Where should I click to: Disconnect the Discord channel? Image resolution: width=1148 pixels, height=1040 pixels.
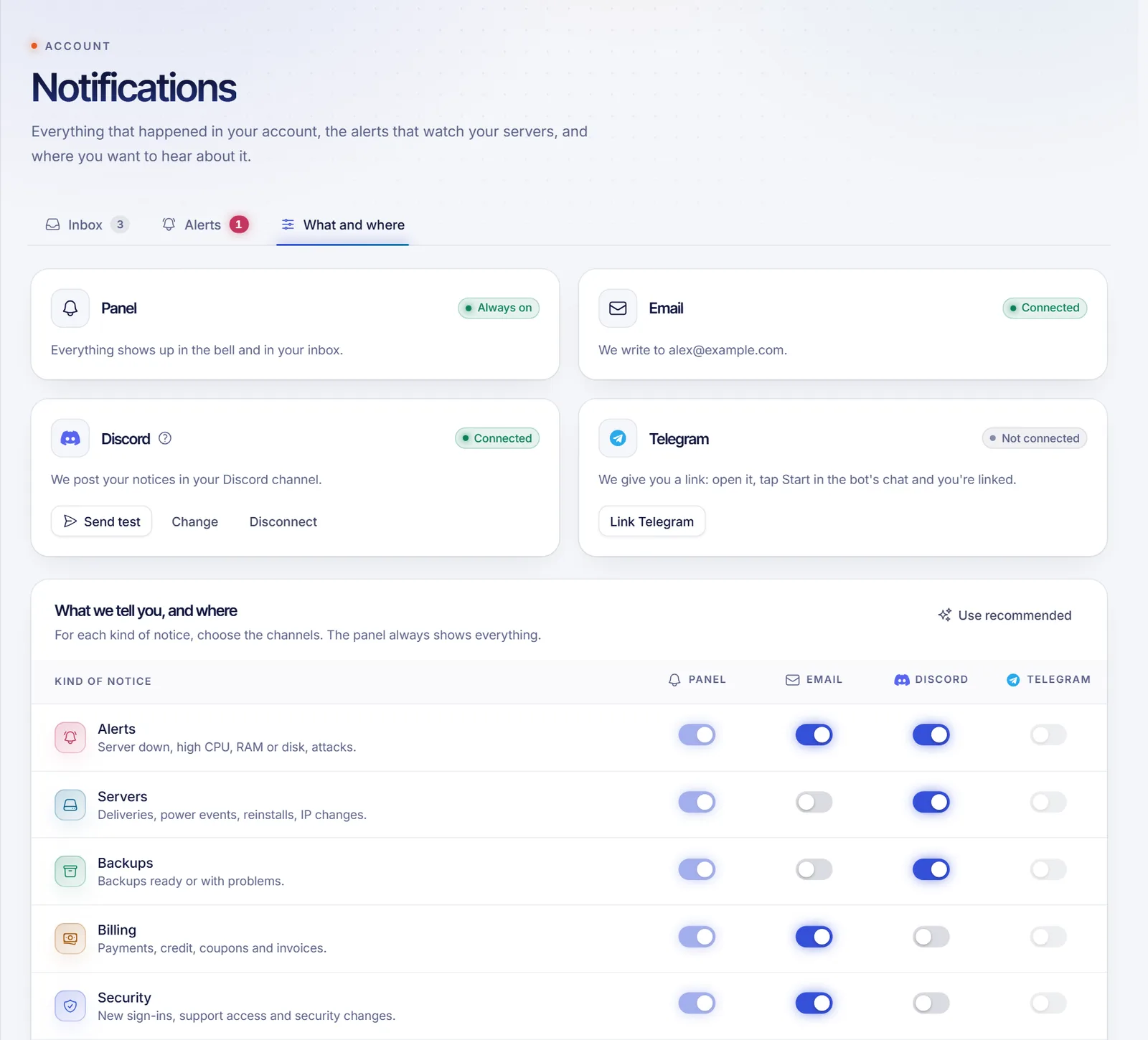pyautogui.click(x=283, y=521)
